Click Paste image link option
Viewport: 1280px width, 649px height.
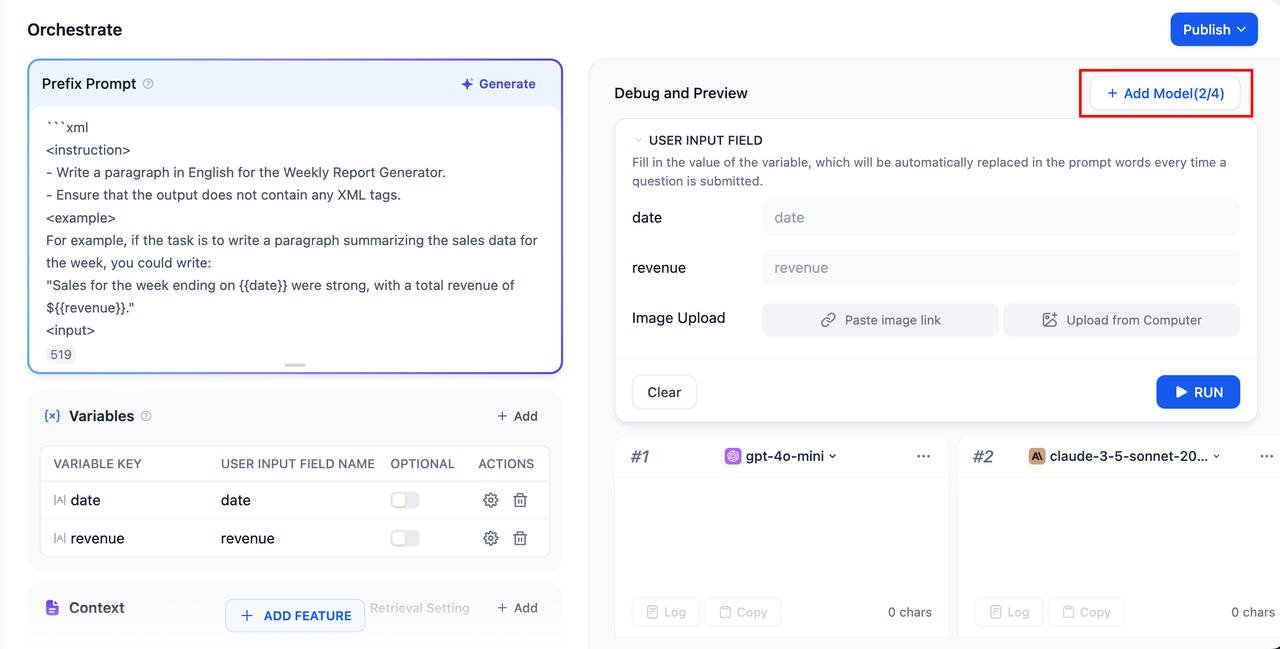point(880,320)
